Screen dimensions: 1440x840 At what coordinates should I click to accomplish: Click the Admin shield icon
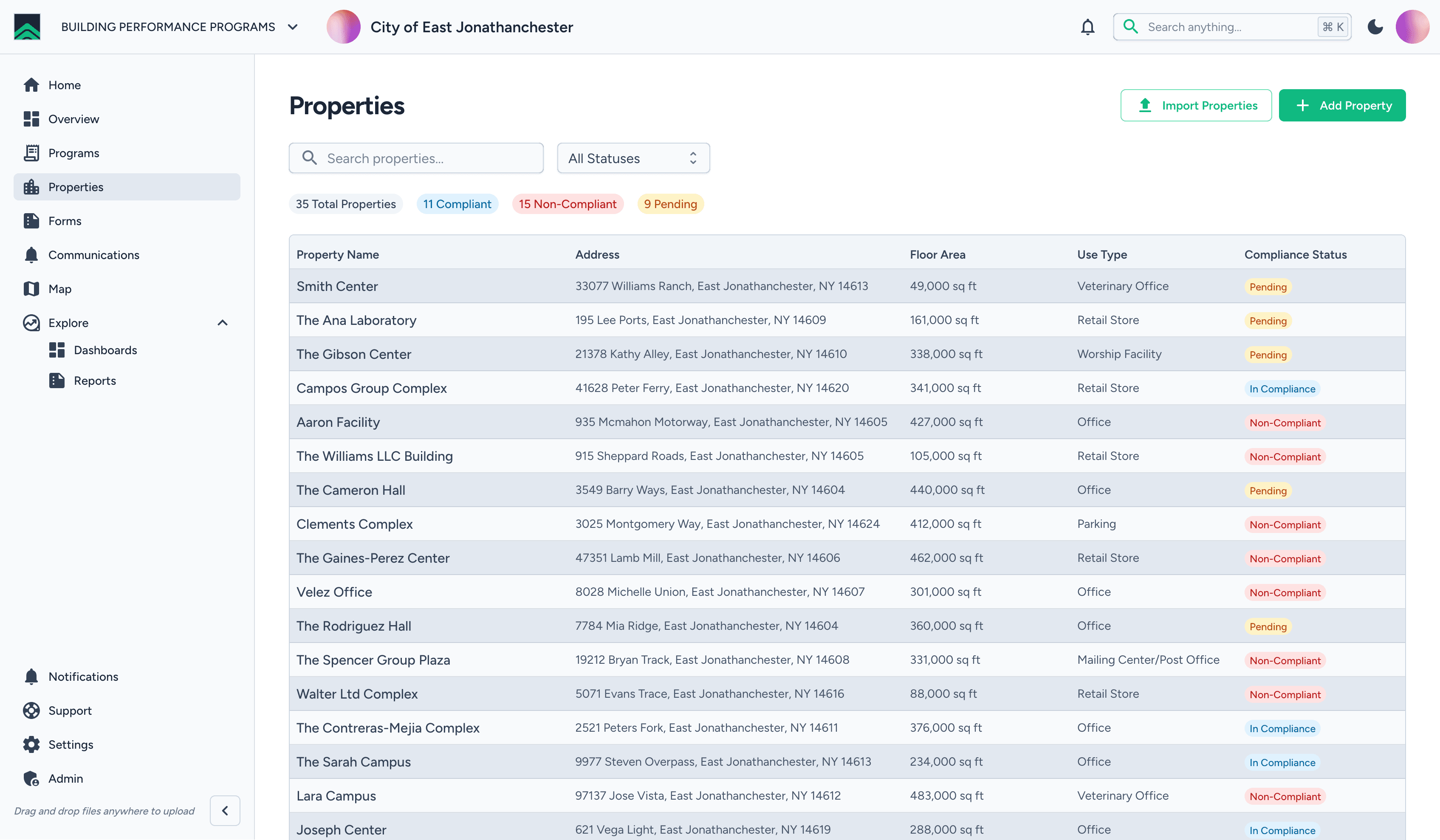pyautogui.click(x=31, y=778)
